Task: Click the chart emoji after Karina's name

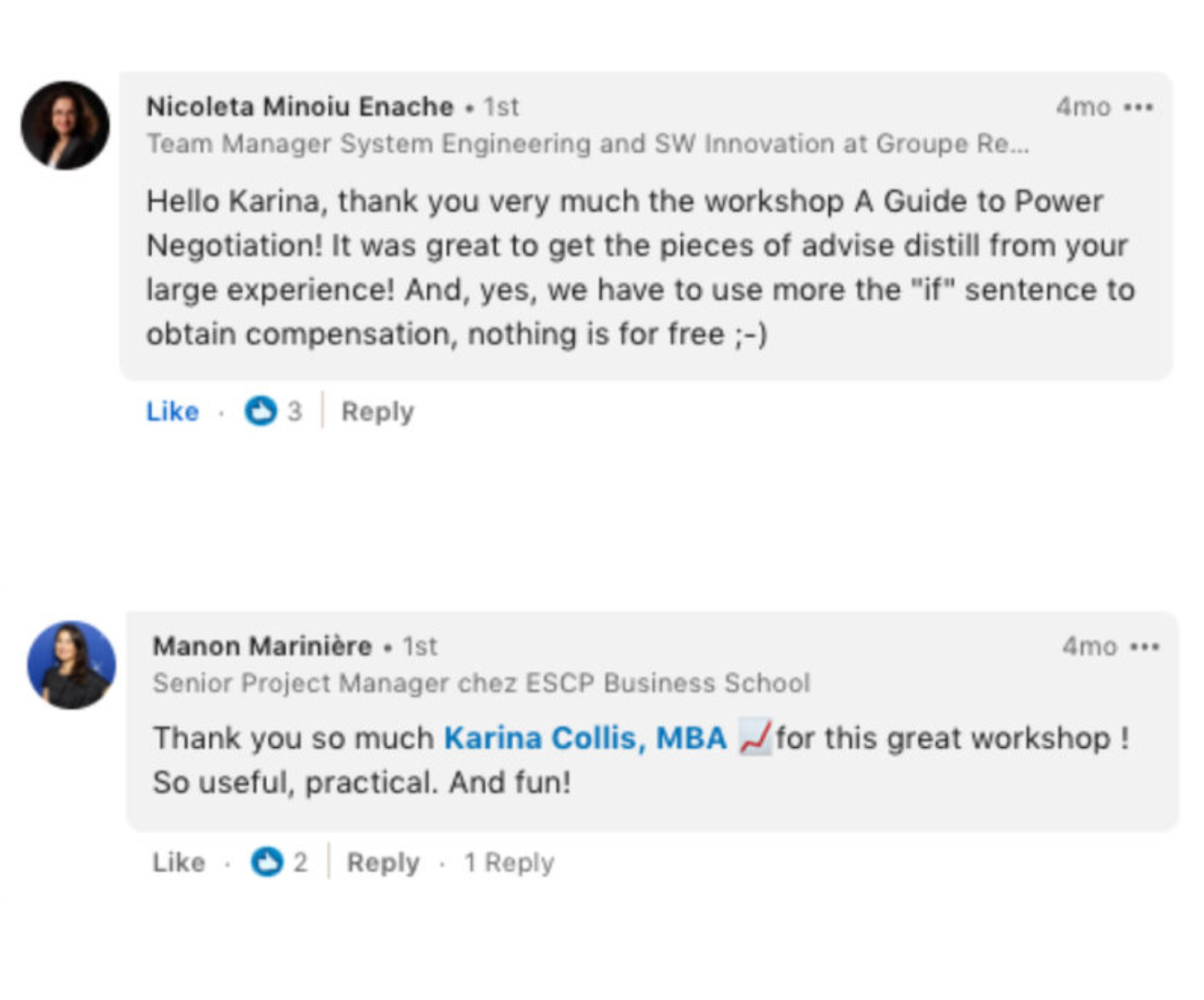Action: click(755, 738)
